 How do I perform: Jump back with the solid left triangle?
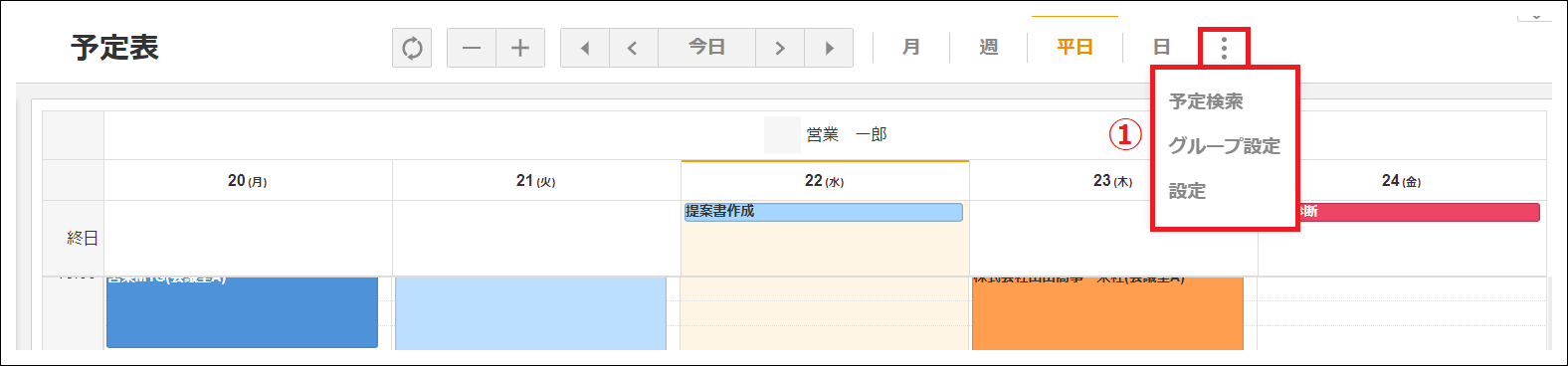(x=585, y=48)
